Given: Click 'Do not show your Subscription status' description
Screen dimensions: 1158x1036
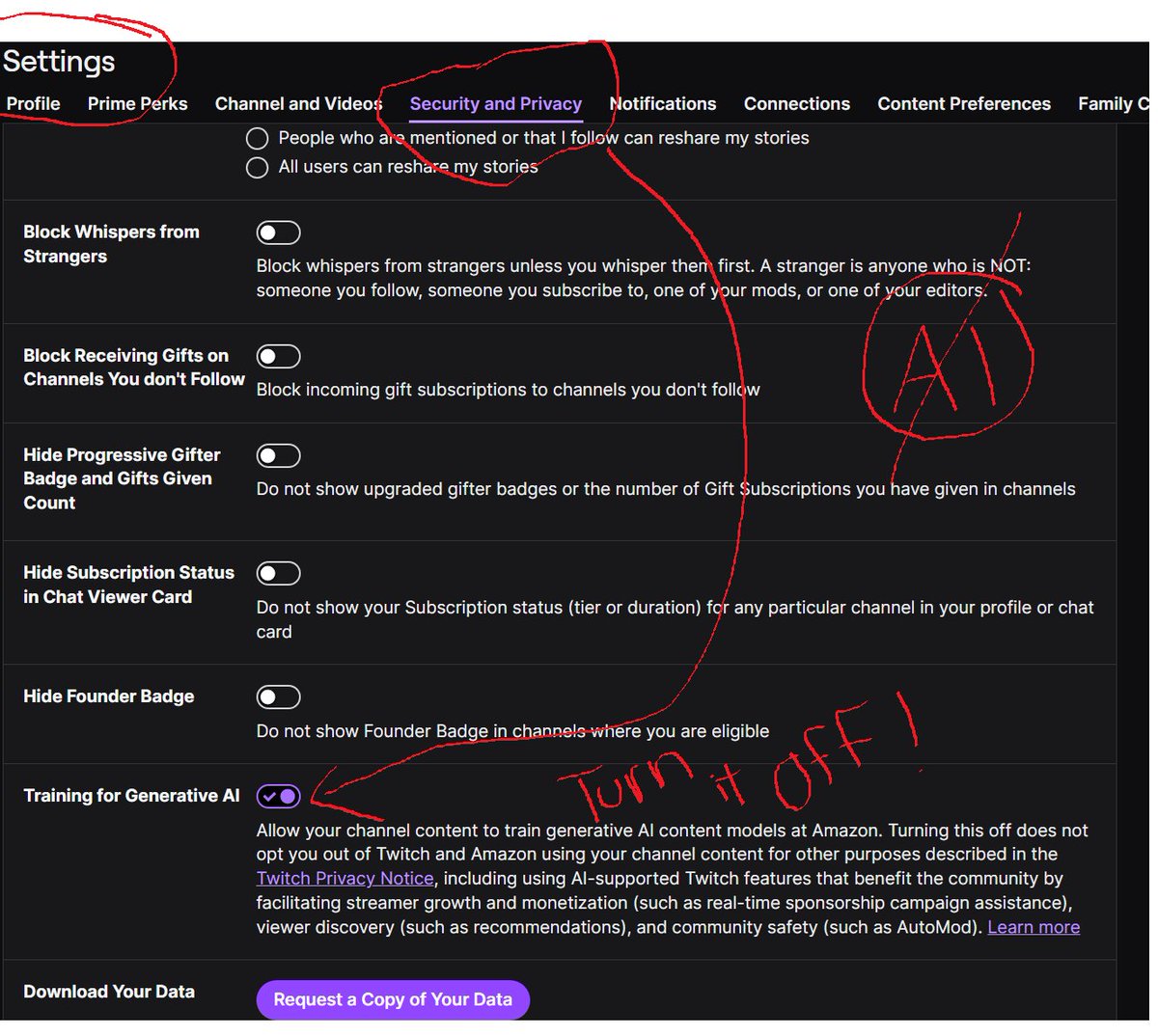Looking at the screenshot, I should [x=675, y=619].
